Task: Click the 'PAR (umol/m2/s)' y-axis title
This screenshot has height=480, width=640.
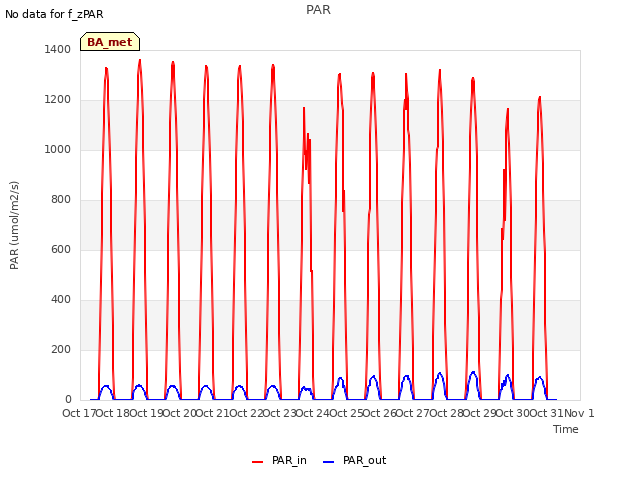Action: pyautogui.click(x=14, y=225)
